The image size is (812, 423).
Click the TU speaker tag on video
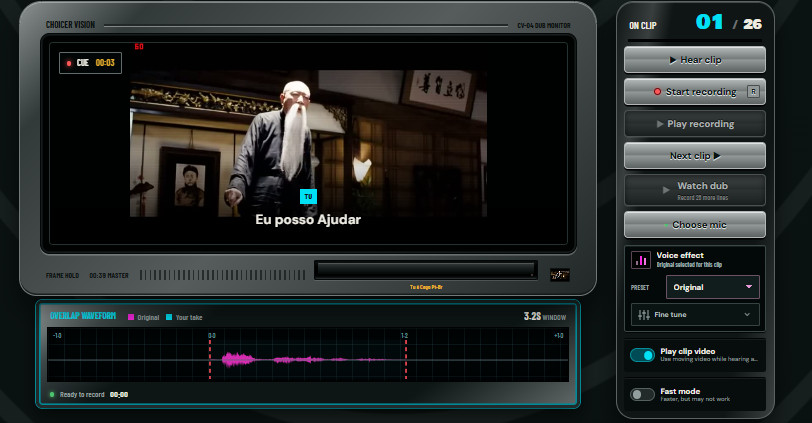[308, 196]
